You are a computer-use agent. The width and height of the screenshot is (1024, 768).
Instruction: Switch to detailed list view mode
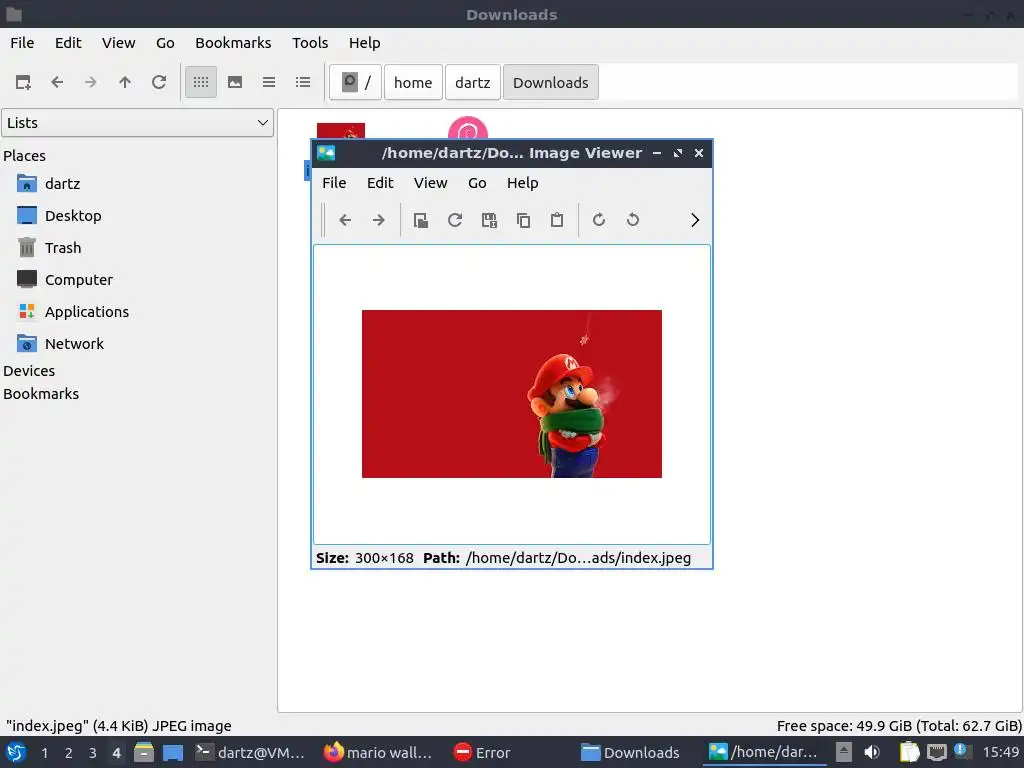coord(303,82)
